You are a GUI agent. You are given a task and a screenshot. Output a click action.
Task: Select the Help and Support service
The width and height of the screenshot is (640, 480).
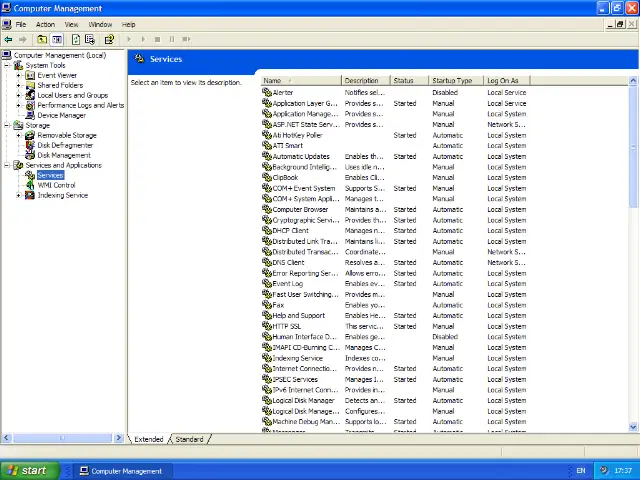click(x=298, y=316)
